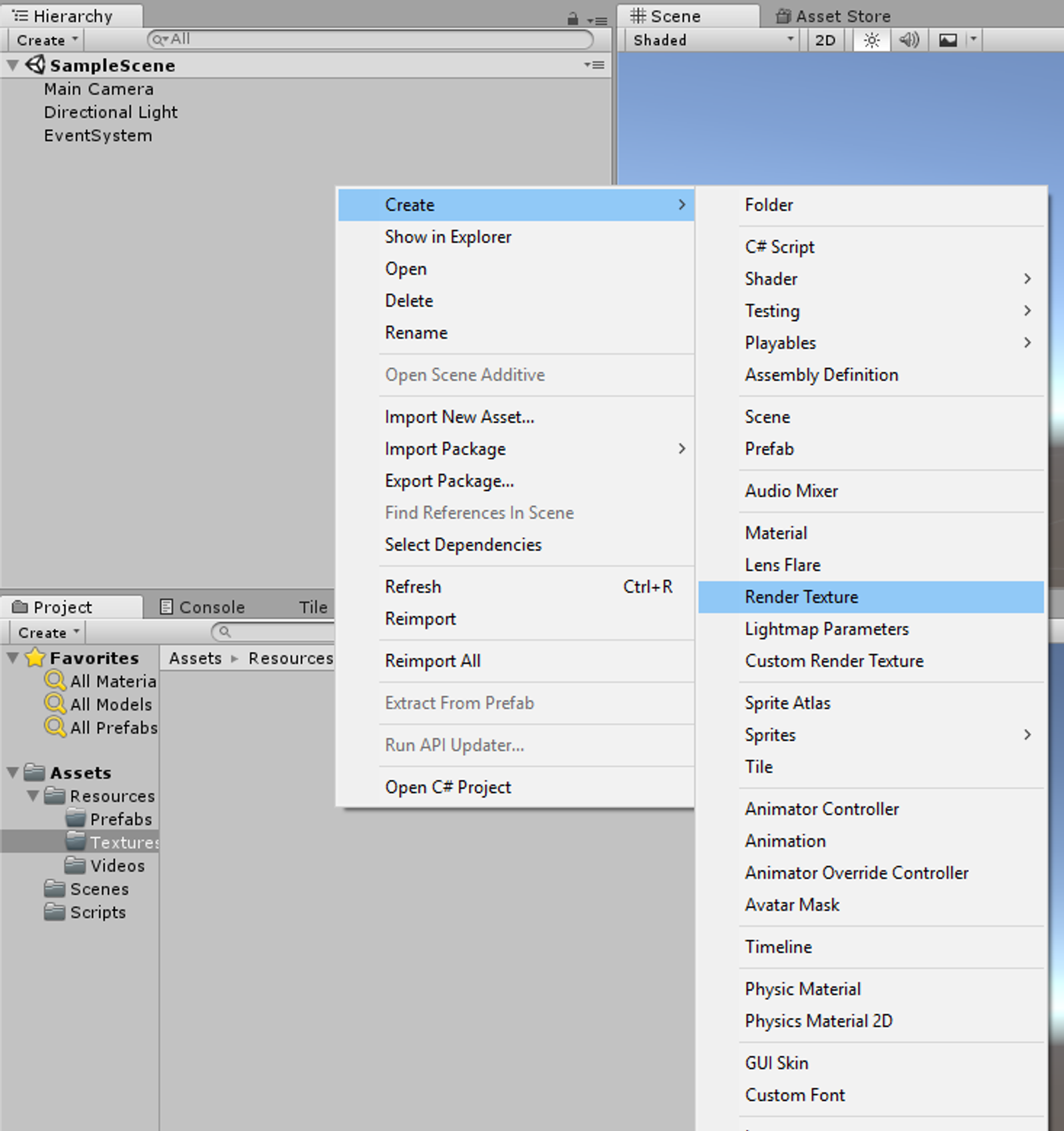Image resolution: width=1064 pixels, height=1131 pixels.
Task: Choose Open C# Project menu item
Action: (516, 788)
